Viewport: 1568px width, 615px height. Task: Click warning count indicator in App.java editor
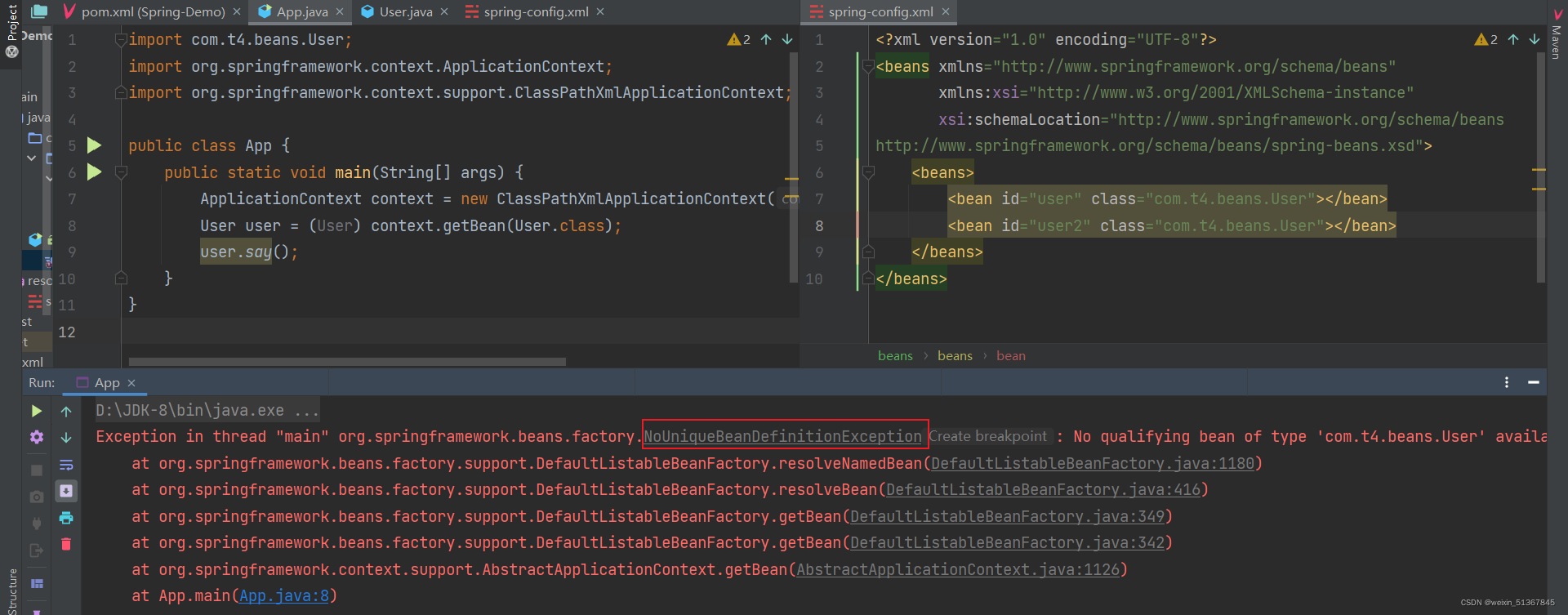click(x=739, y=39)
